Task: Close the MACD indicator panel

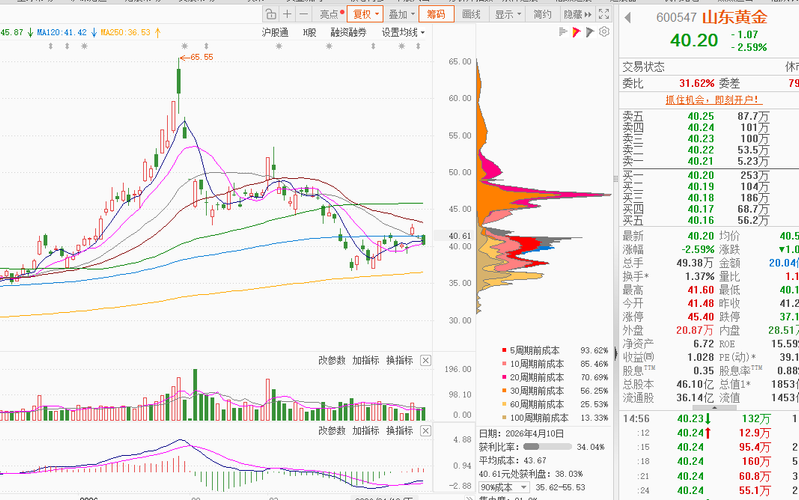Action: click(425, 431)
